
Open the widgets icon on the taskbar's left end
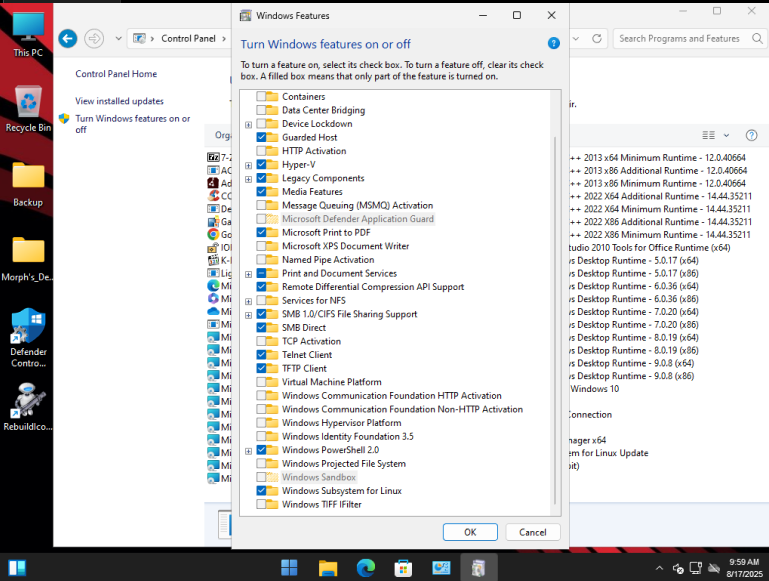[x=17, y=568]
